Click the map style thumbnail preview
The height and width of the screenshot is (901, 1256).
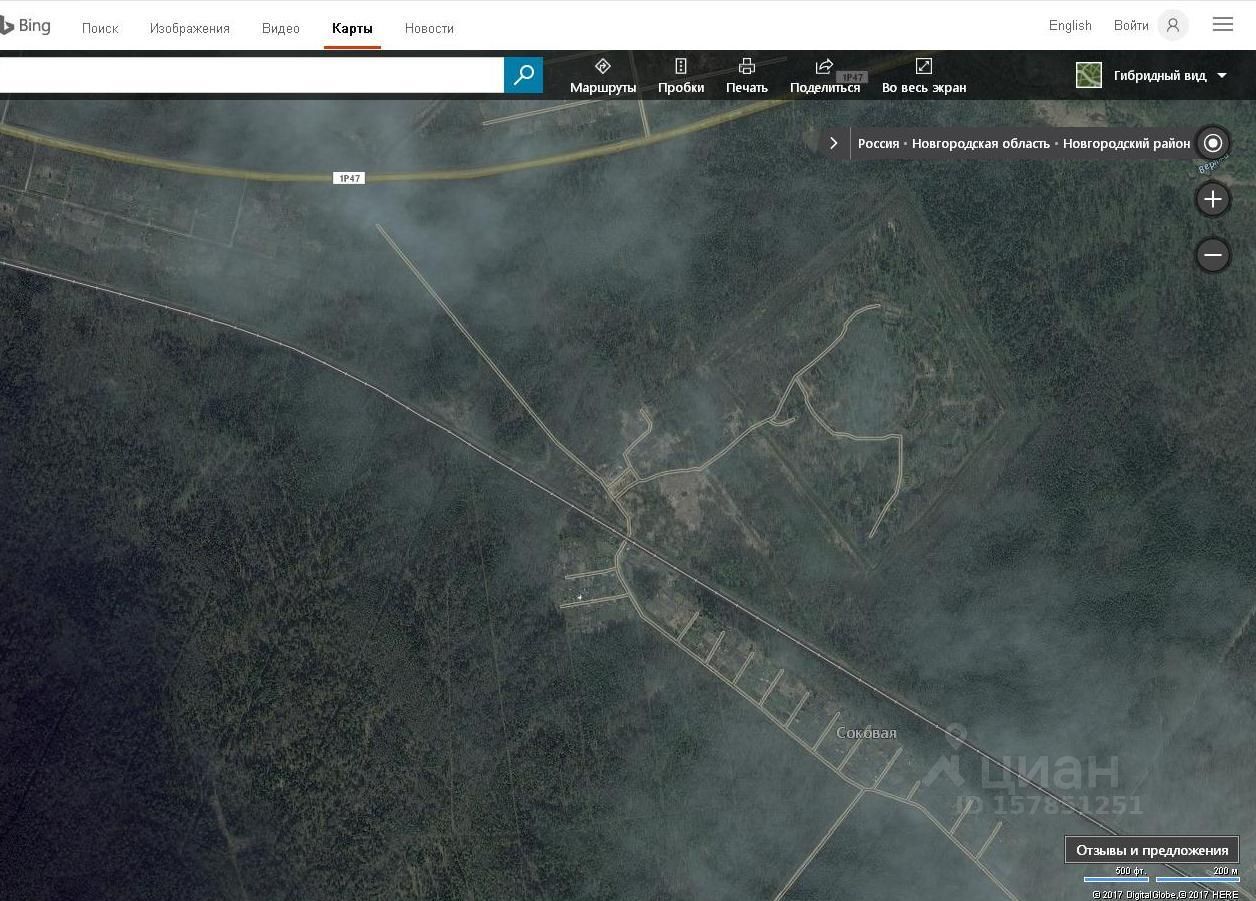pyautogui.click(x=1088, y=75)
